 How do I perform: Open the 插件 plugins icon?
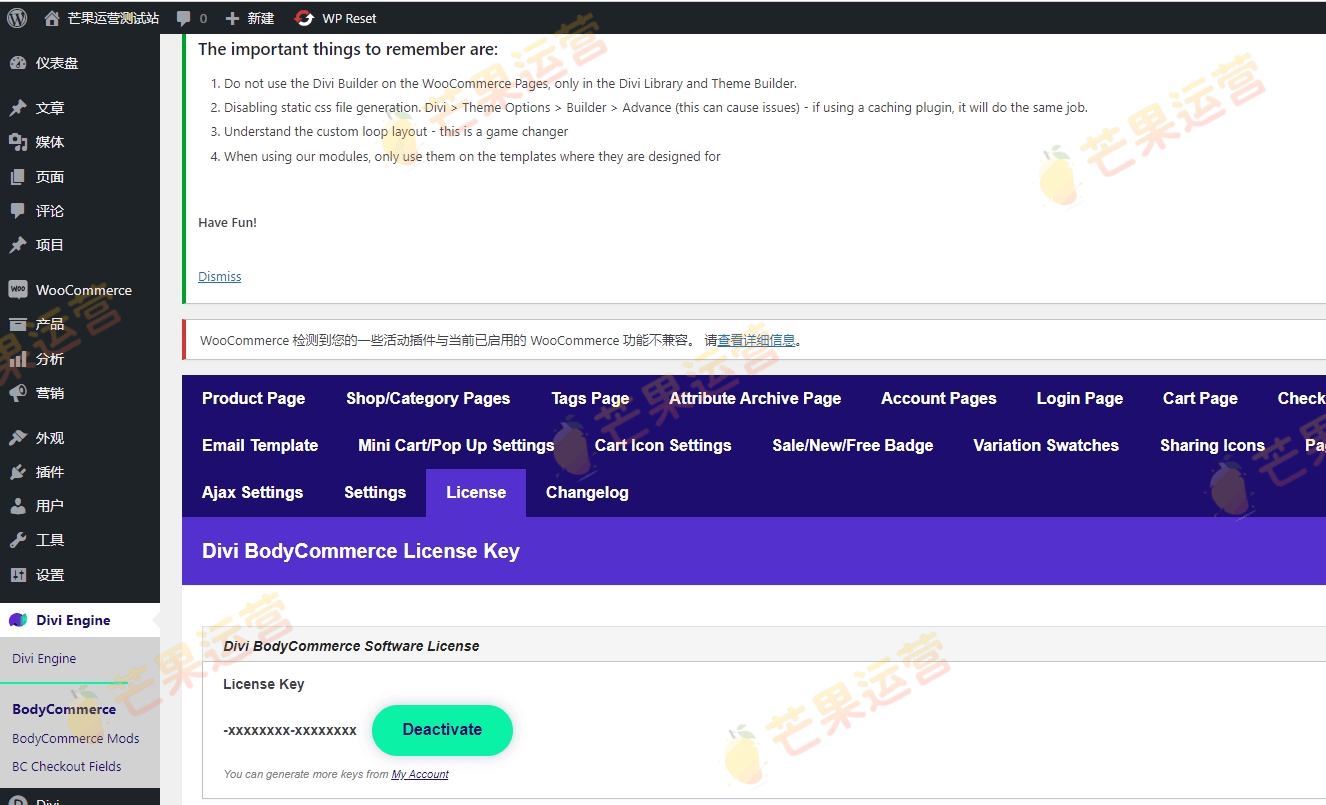18,471
